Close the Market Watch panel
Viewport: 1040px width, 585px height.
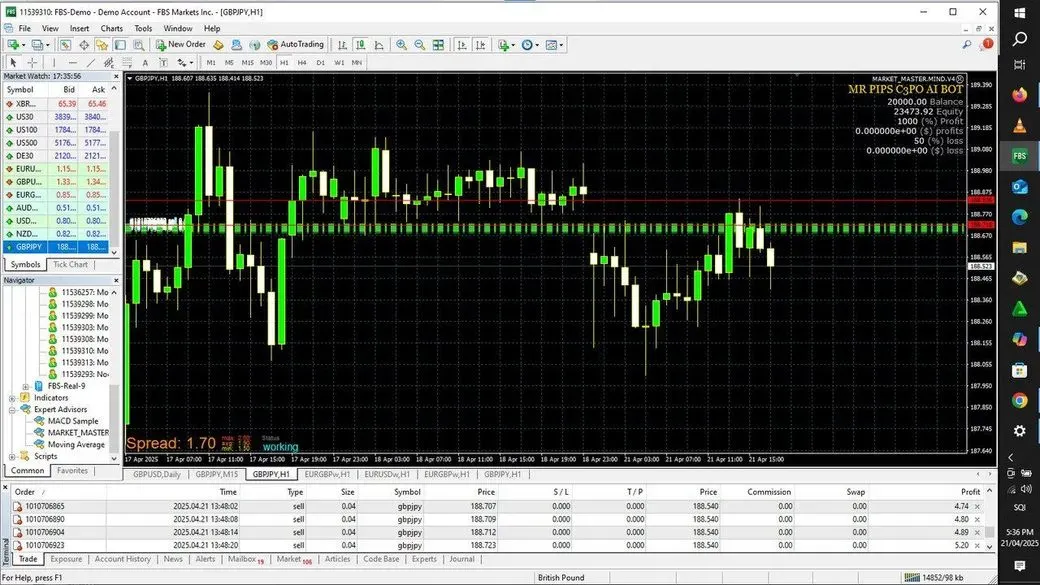click(x=115, y=76)
